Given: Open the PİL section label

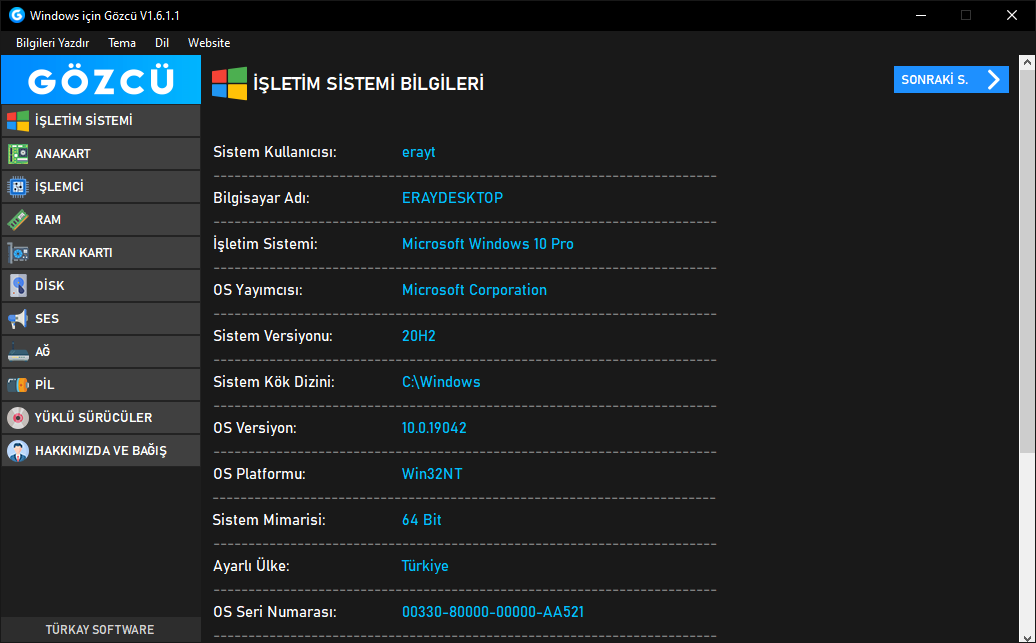Looking at the screenshot, I should [44, 385].
